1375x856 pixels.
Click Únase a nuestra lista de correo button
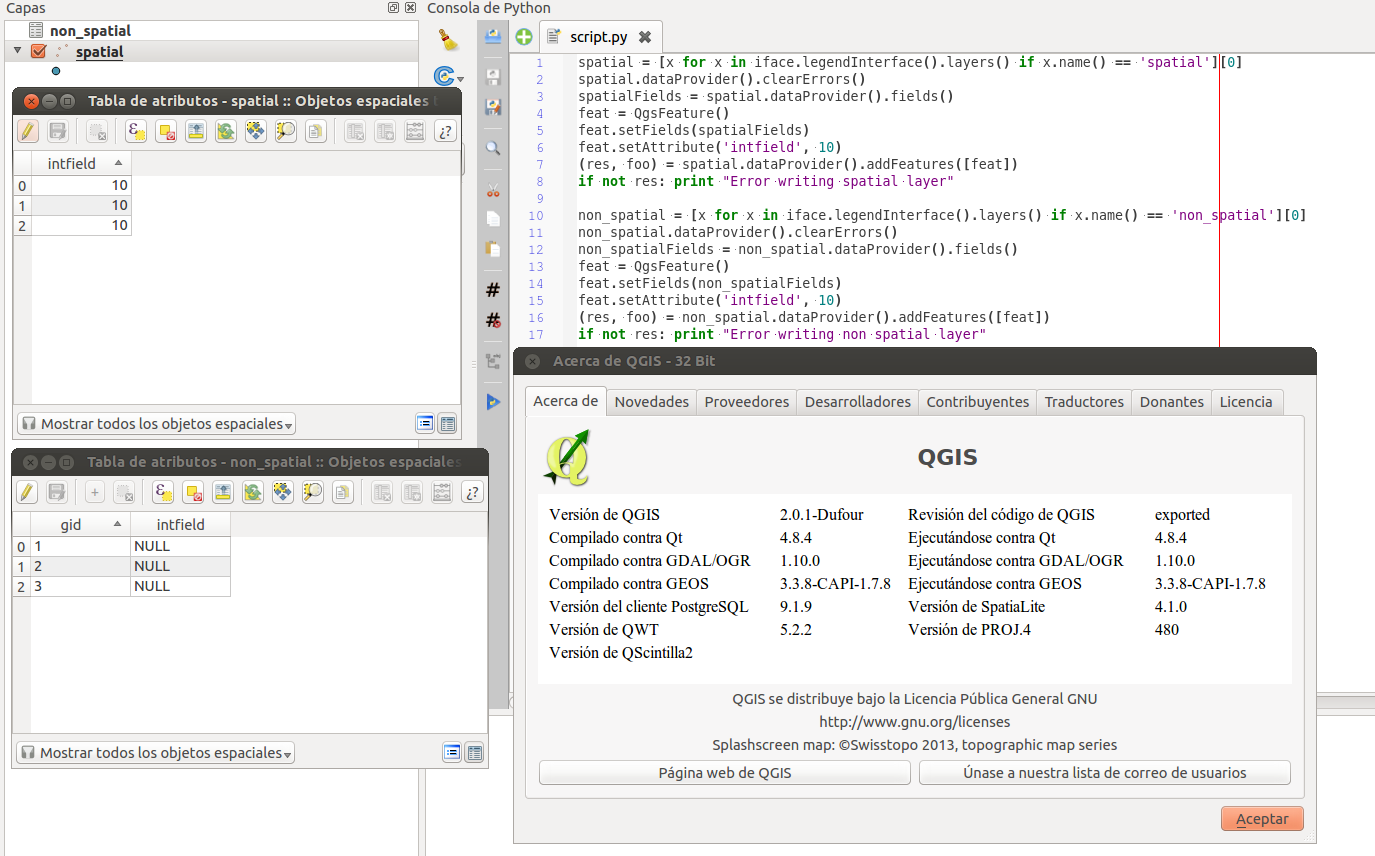[x=1105, y=773]
